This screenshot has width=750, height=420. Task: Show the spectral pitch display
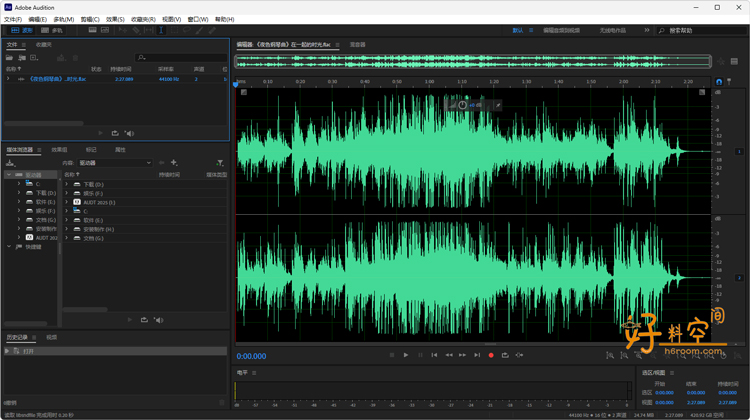[105, 30]
